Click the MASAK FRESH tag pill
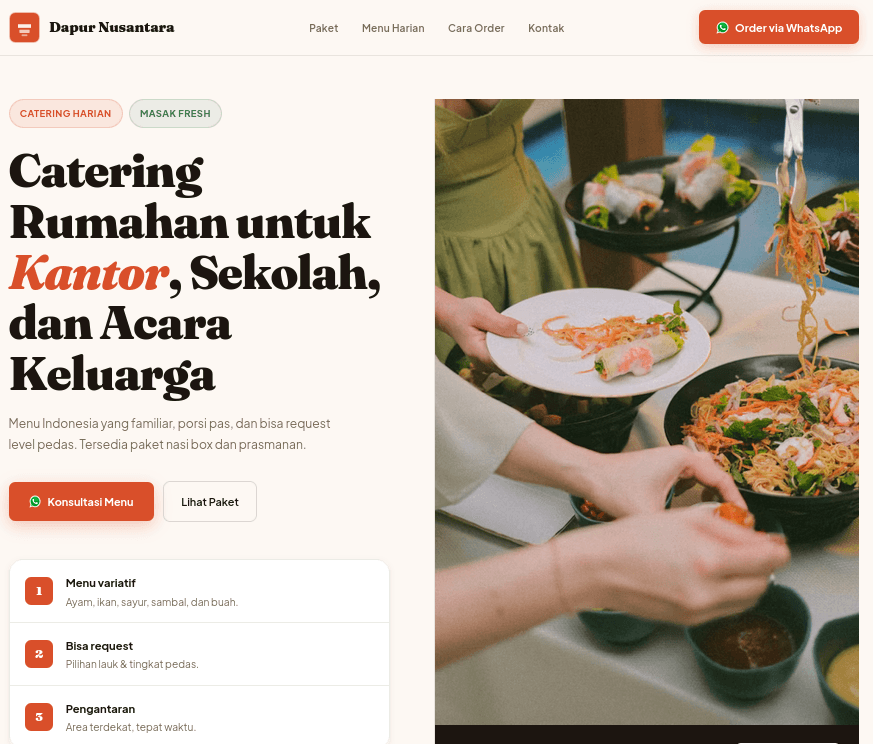This screenshot has width=873, height=744. point(175,114)
